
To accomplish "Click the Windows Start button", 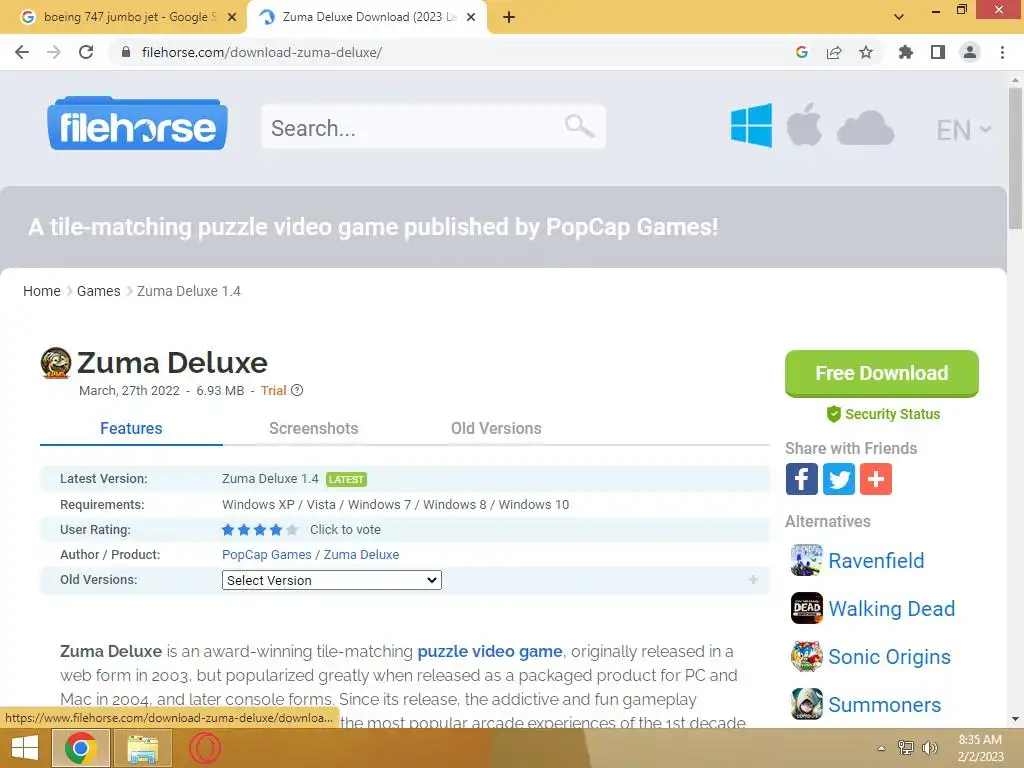I will 24,748.
